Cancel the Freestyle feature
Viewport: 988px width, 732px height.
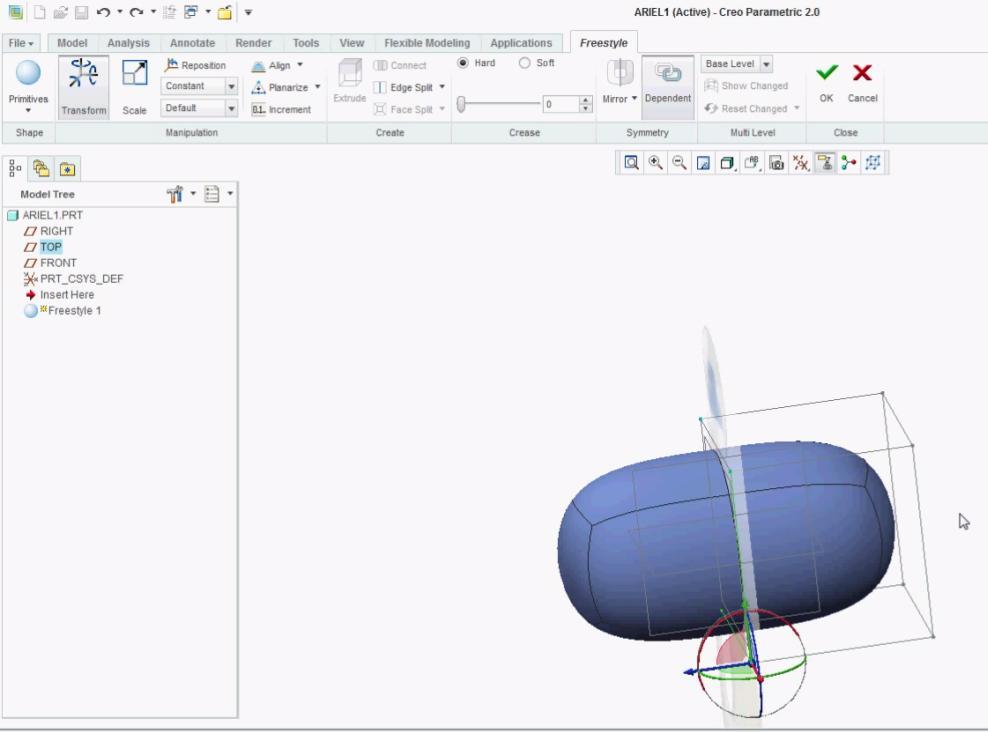tap(862, 82)
